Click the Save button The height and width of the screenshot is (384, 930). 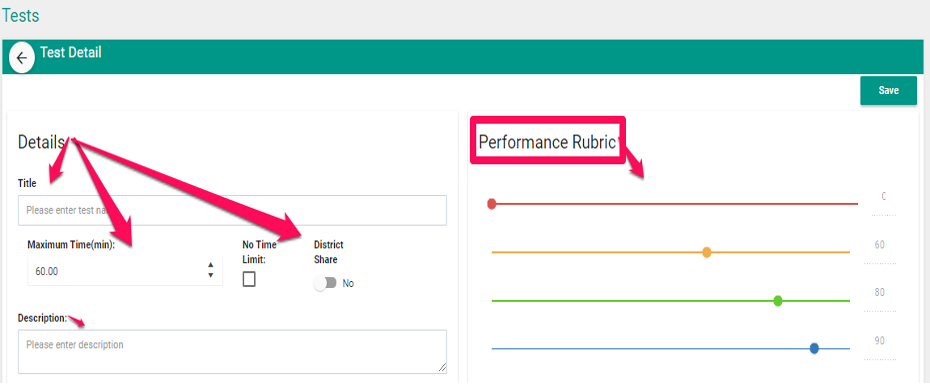tap(888, 91)
